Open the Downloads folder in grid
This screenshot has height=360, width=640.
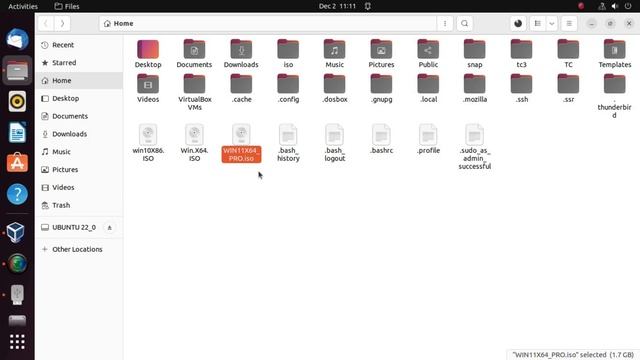[241, 50]
